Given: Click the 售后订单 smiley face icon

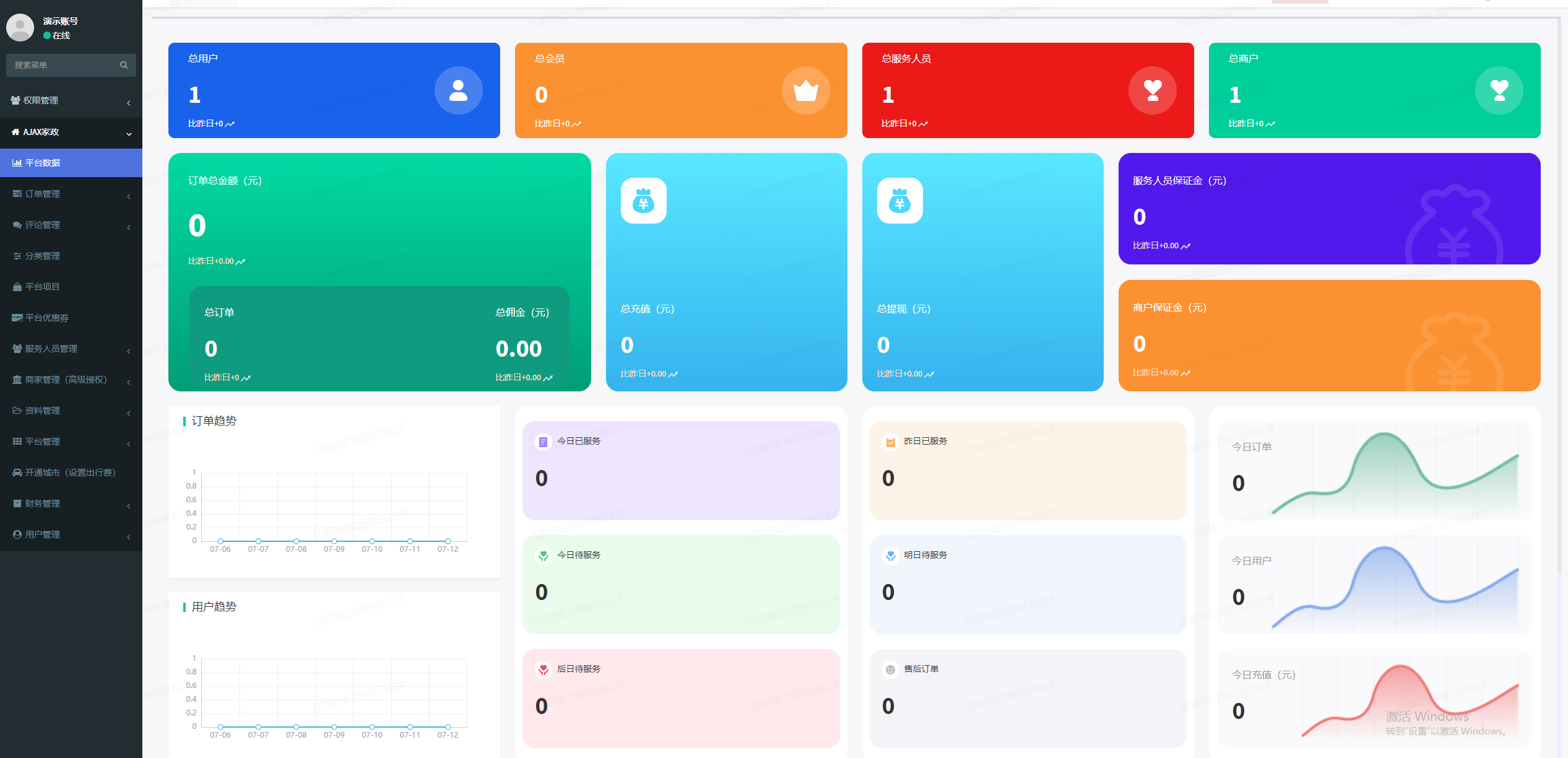Looking at the screenshot, I should pyautogui.click(x=890, y=669).
